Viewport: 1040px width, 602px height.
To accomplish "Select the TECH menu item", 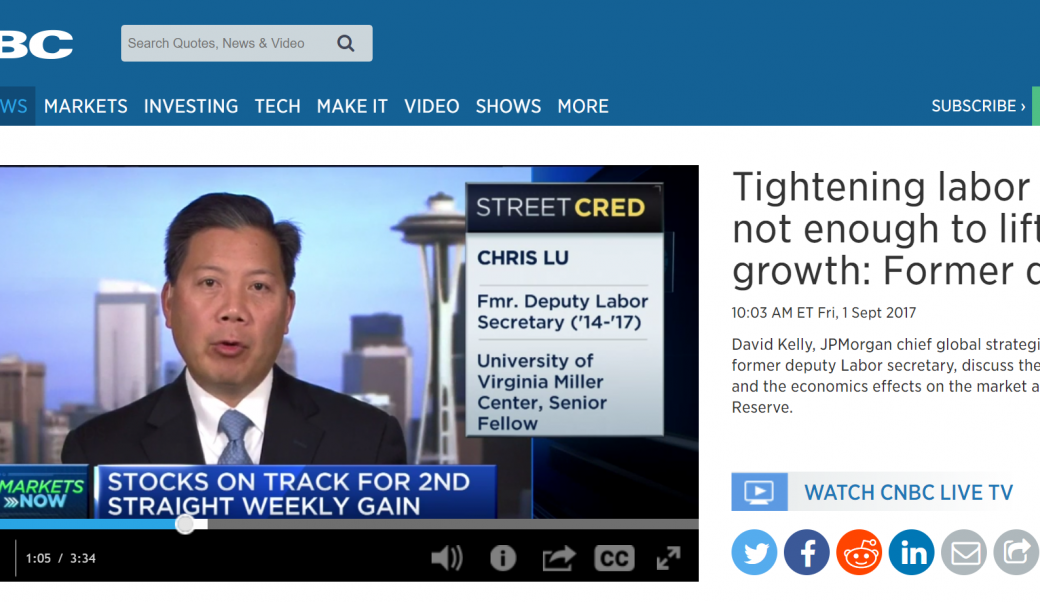I will click(277, 106).
